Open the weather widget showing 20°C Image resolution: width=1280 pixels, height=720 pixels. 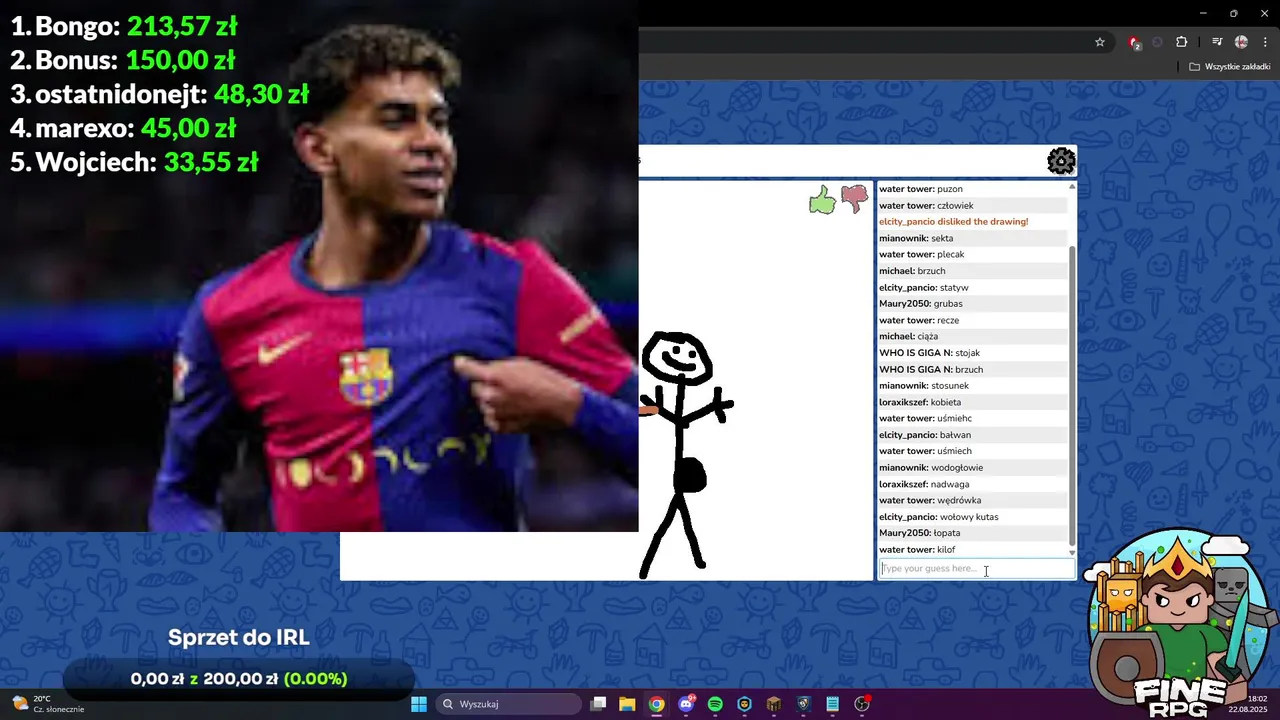(x=48, y=704)
